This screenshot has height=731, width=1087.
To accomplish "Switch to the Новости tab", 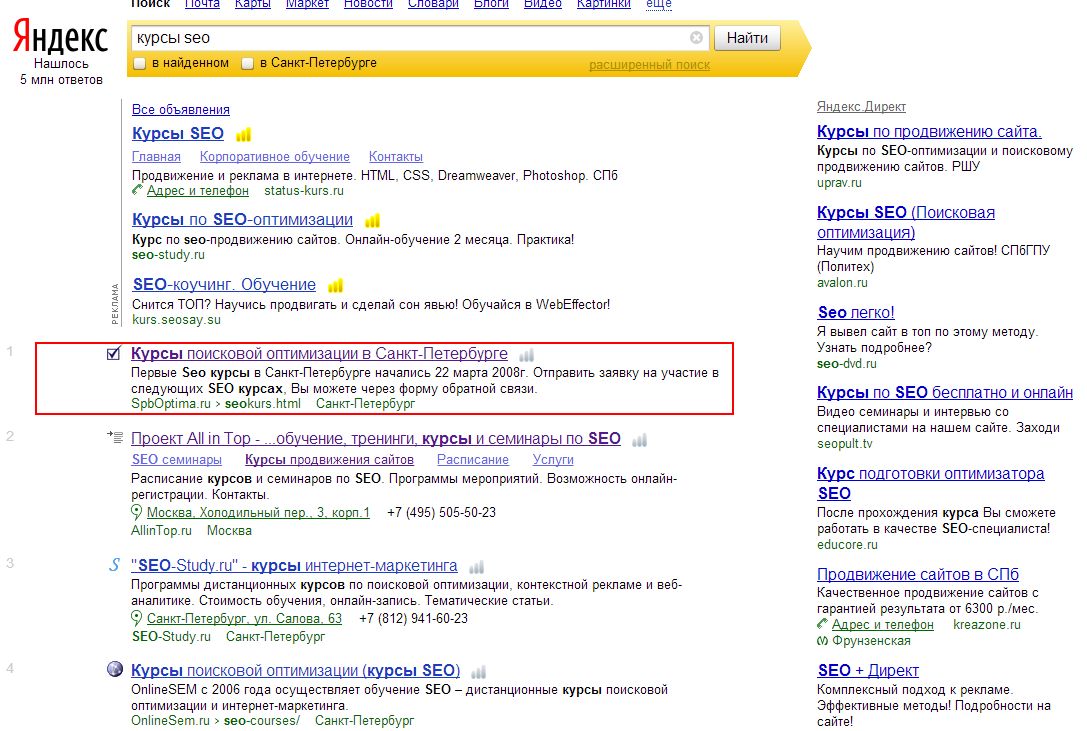I will (x=368, y=4).
